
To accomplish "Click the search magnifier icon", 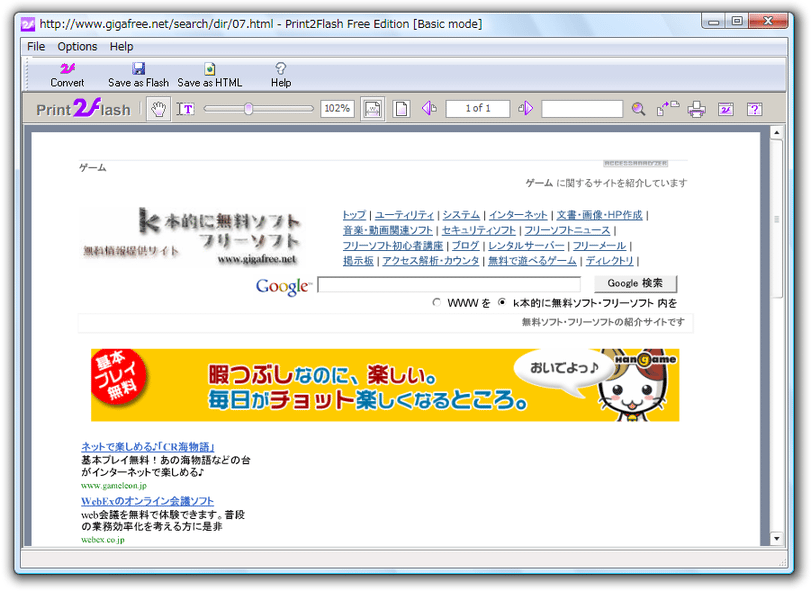I will [x=638, y=109].
